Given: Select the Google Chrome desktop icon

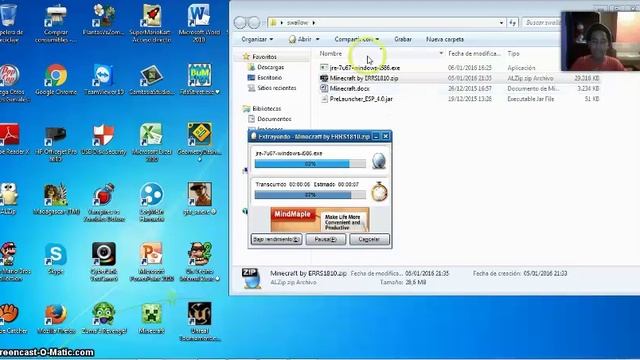Looking at the screenshot, I should [56, 80].
